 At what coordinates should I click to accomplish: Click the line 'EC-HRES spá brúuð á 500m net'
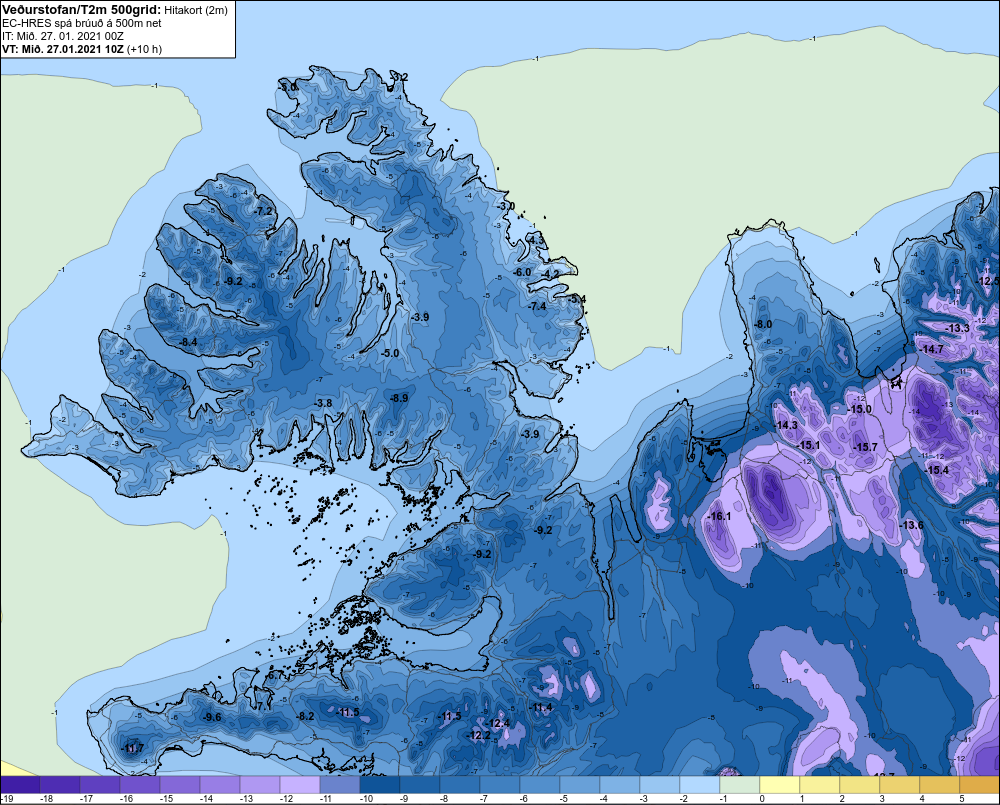tap(82, 23)
